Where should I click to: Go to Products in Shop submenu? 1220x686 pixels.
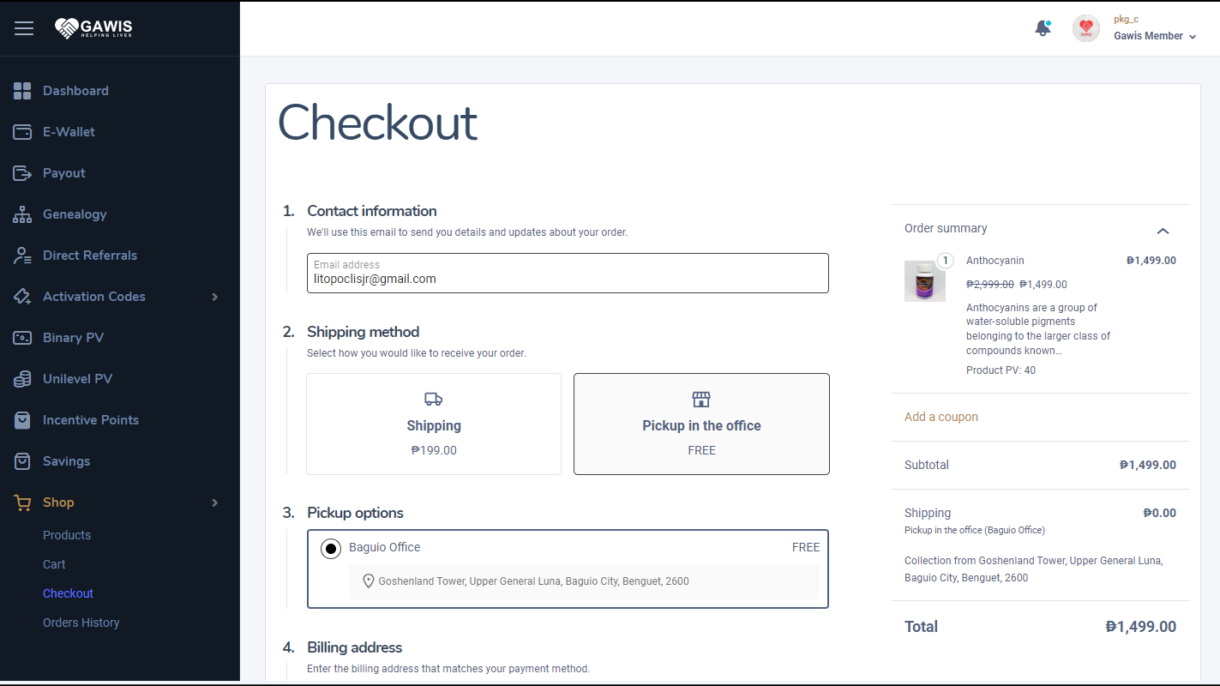tap(67, 535)
